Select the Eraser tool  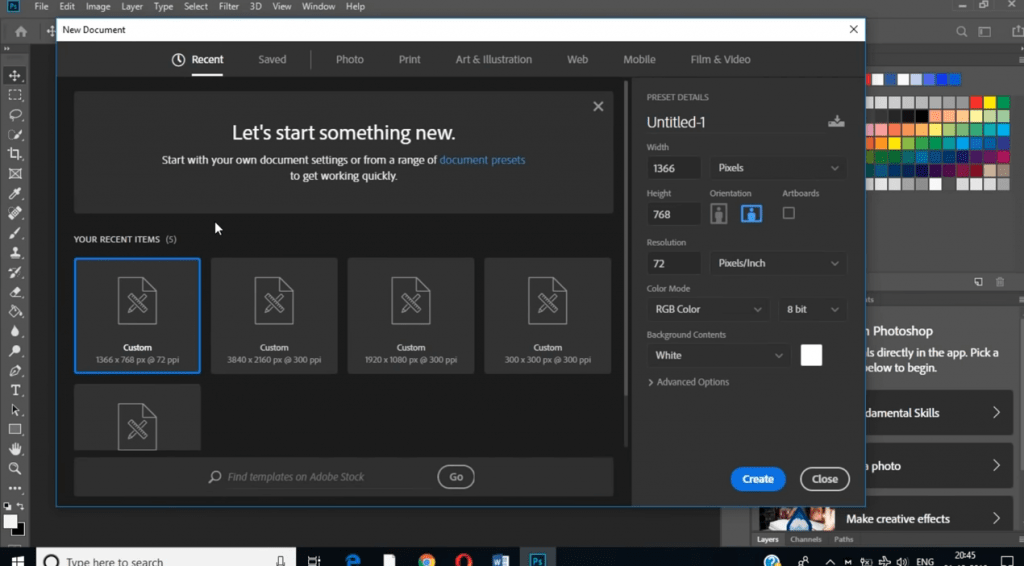coord(15,292)
